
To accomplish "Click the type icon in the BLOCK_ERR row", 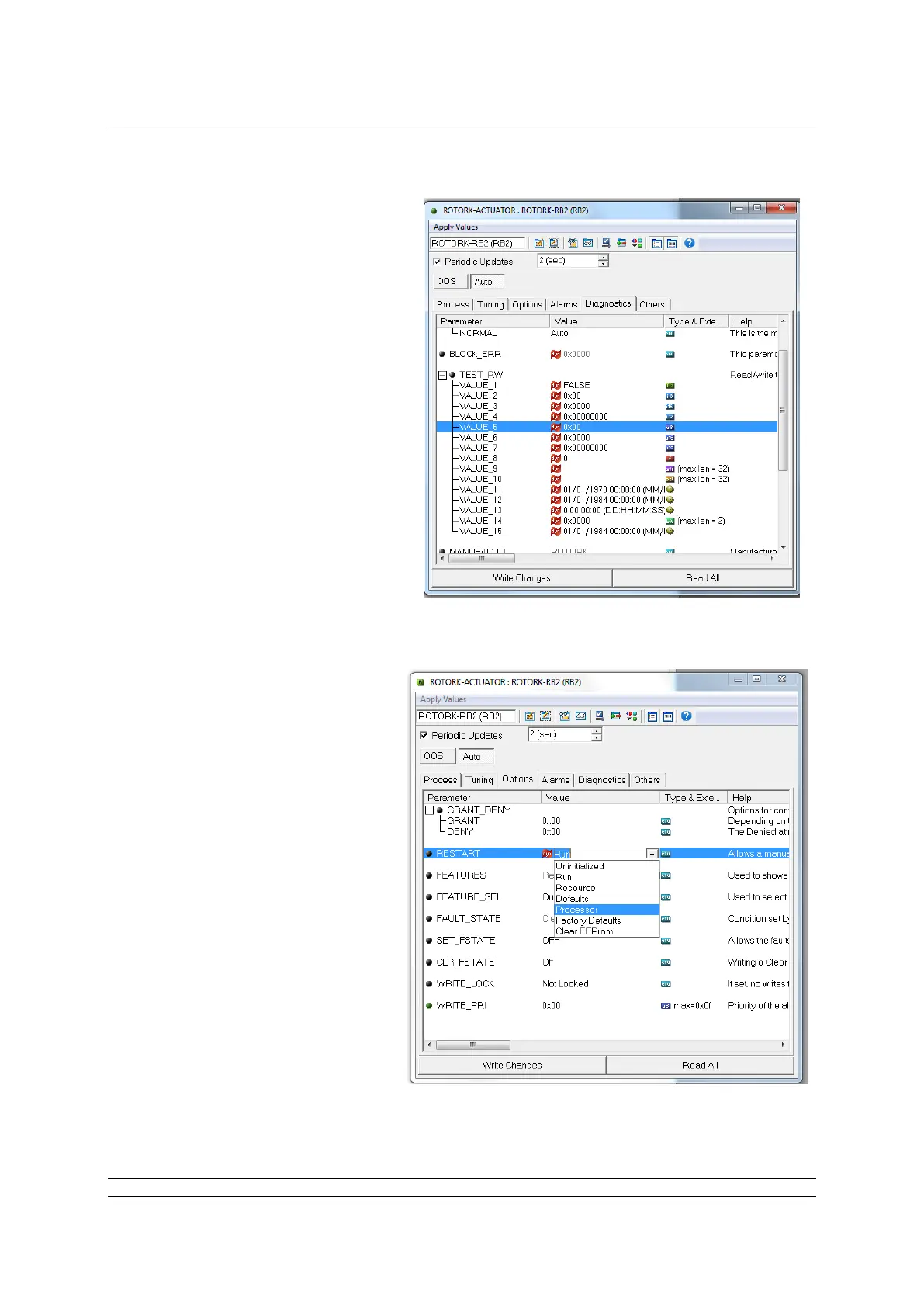I will point(670,354).
